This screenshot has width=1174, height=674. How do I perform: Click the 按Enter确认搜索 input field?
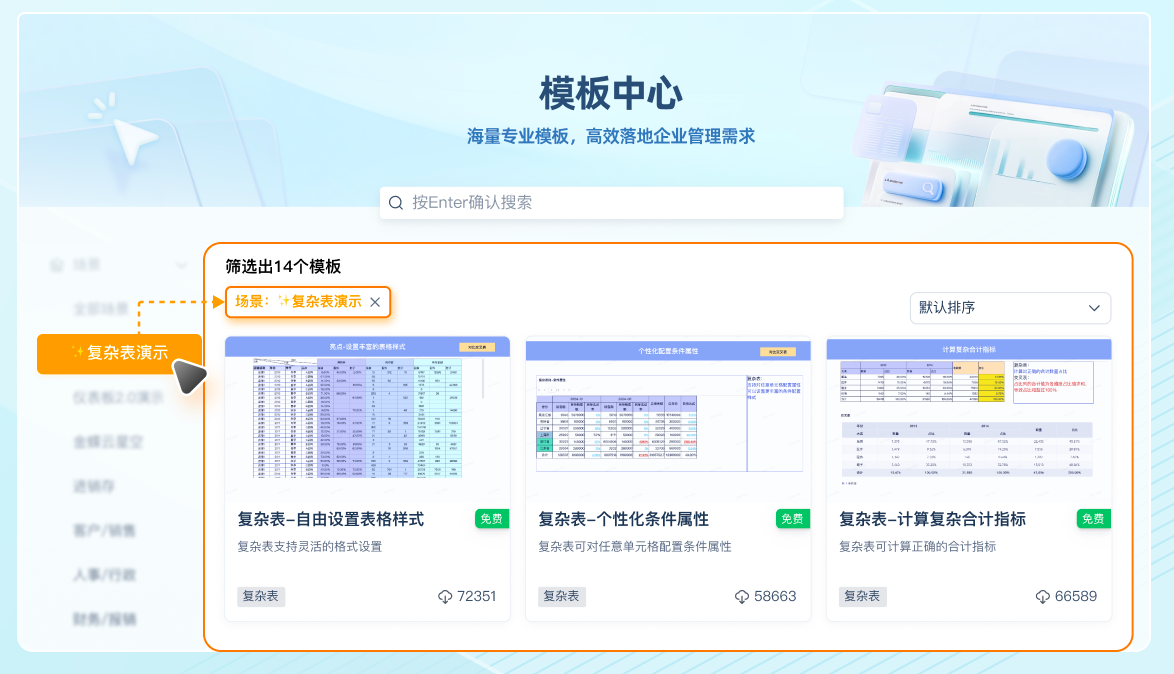pos(611,203)
